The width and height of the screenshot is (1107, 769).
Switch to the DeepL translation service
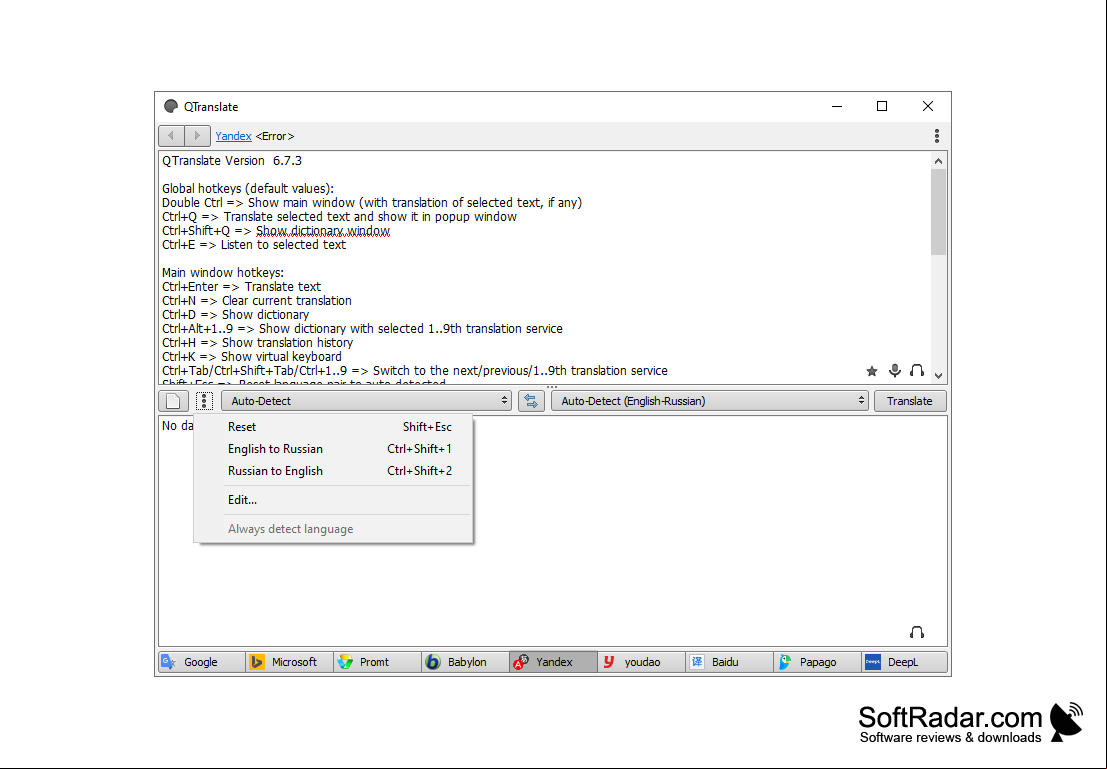point(904,662)
